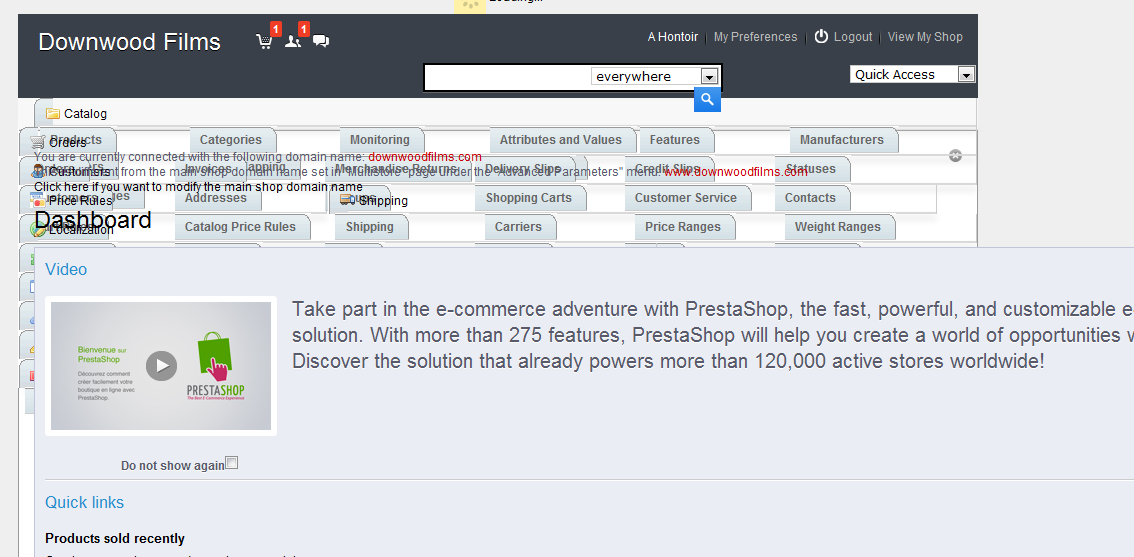Open the Monitoring submenu tab
The height and width of the screenshot is (557, 1134).
382,140
